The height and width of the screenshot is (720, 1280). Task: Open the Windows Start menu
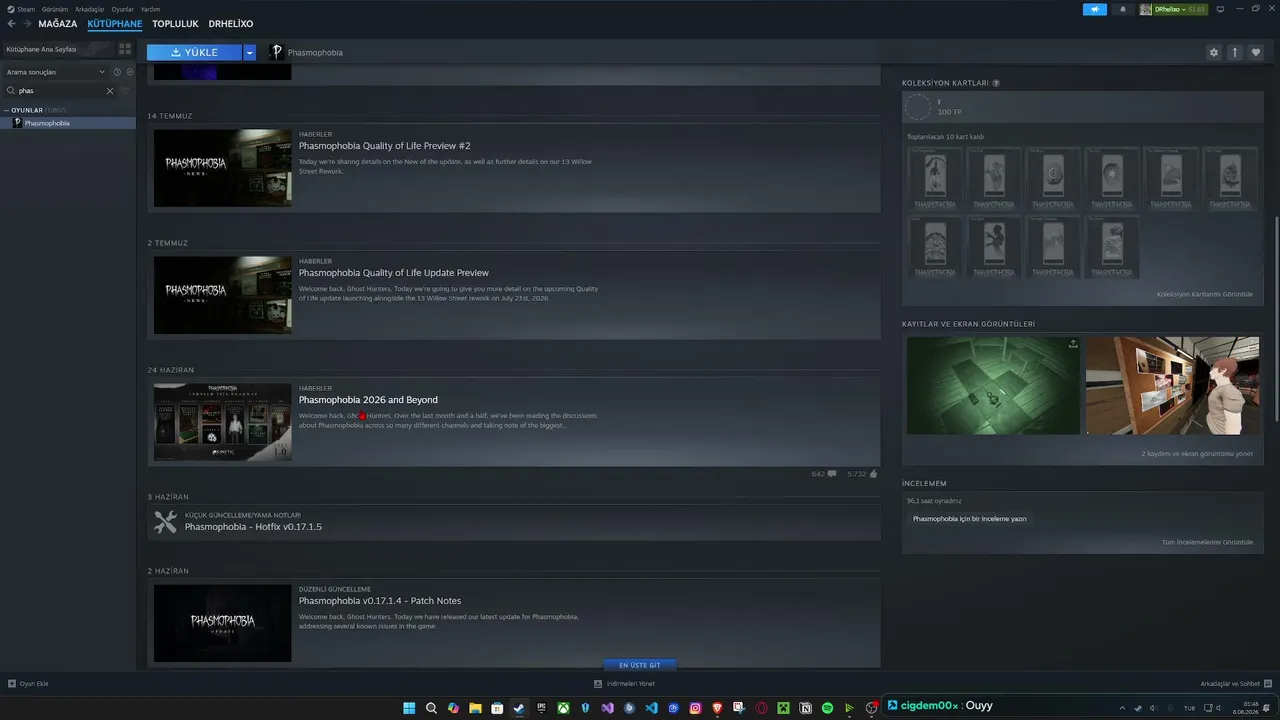(409, 708)
